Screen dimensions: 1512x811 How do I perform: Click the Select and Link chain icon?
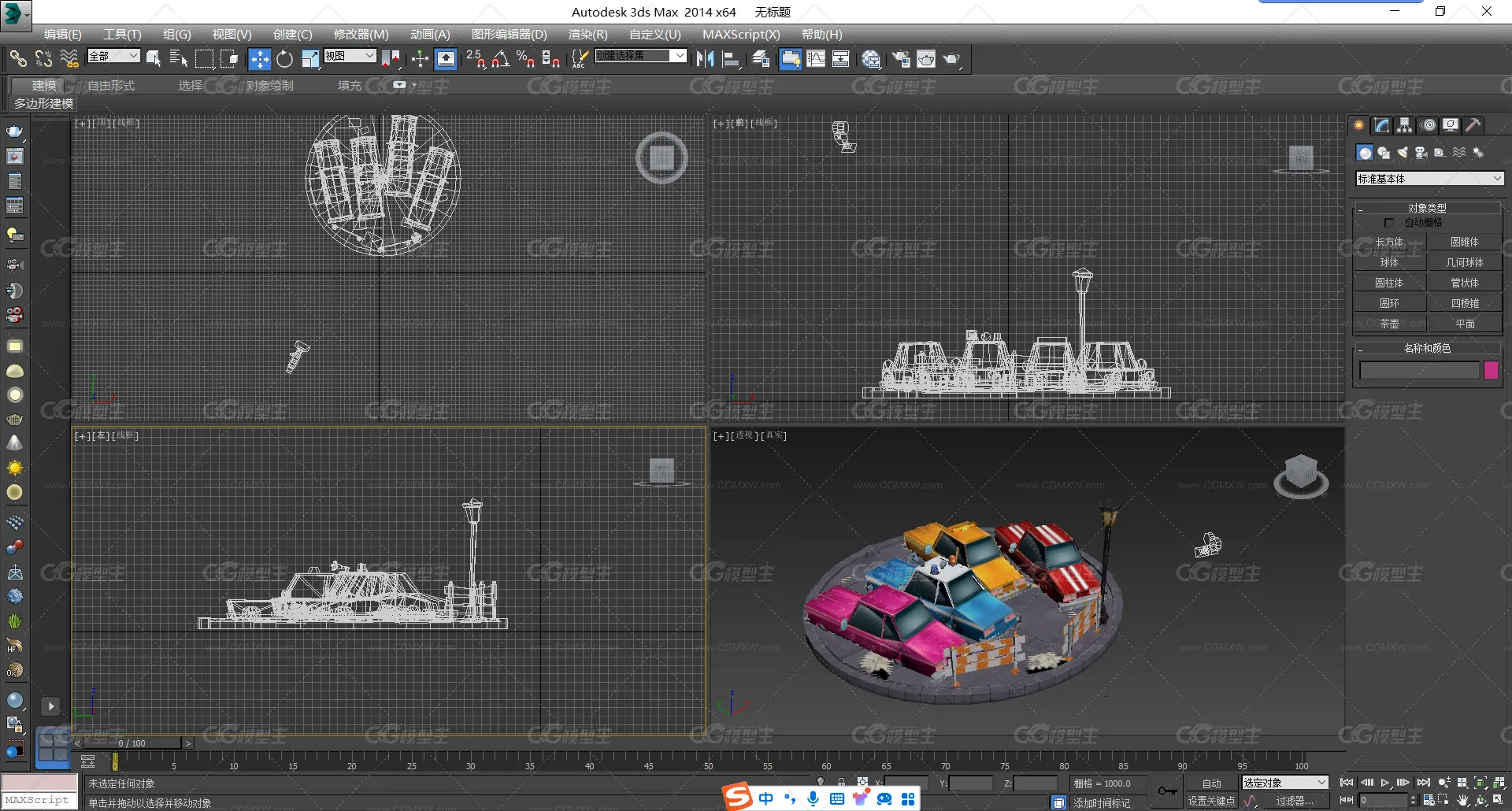click(18, 58)
